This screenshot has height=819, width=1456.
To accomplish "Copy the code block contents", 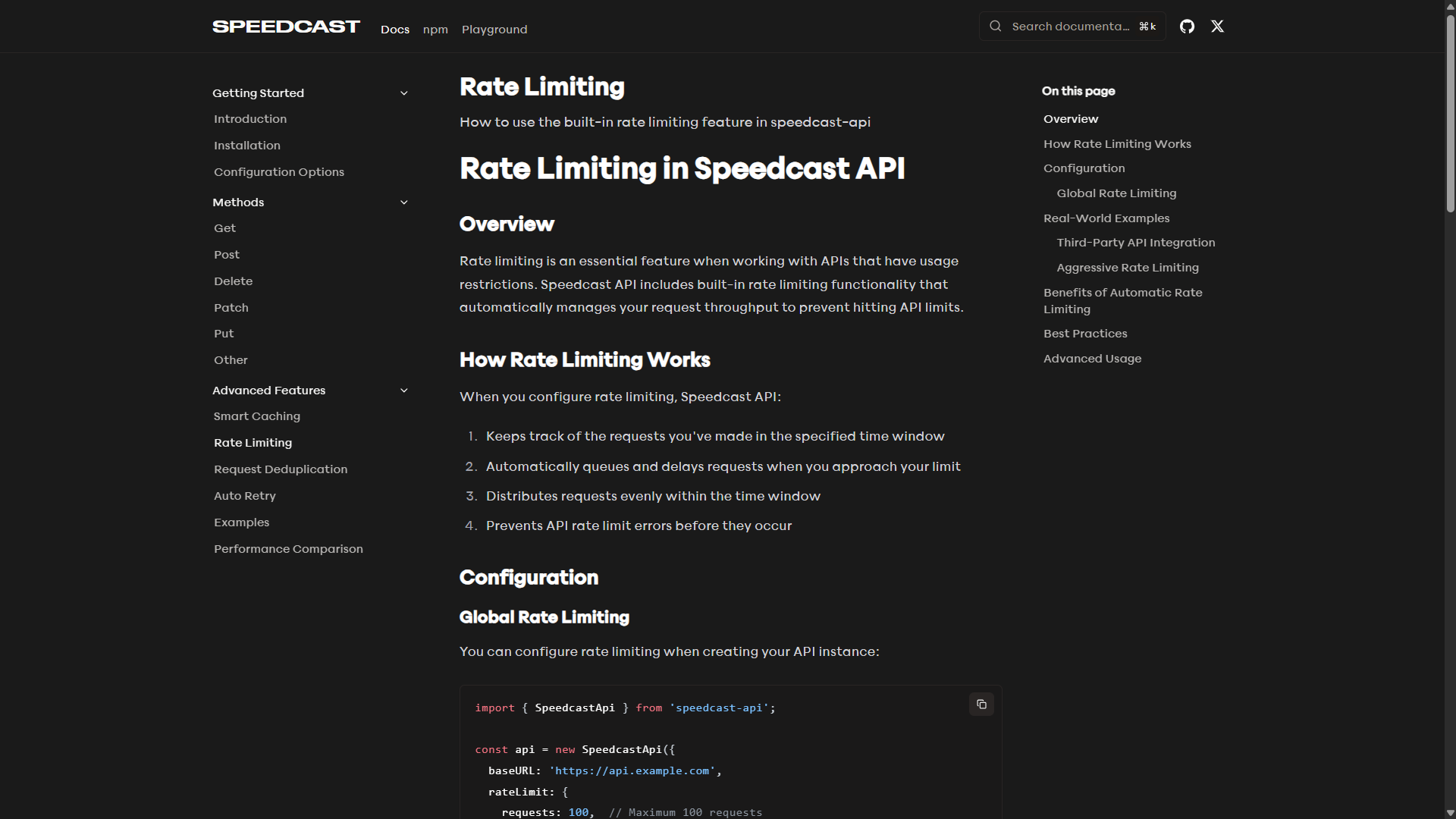I will click(x=981, y=704).
